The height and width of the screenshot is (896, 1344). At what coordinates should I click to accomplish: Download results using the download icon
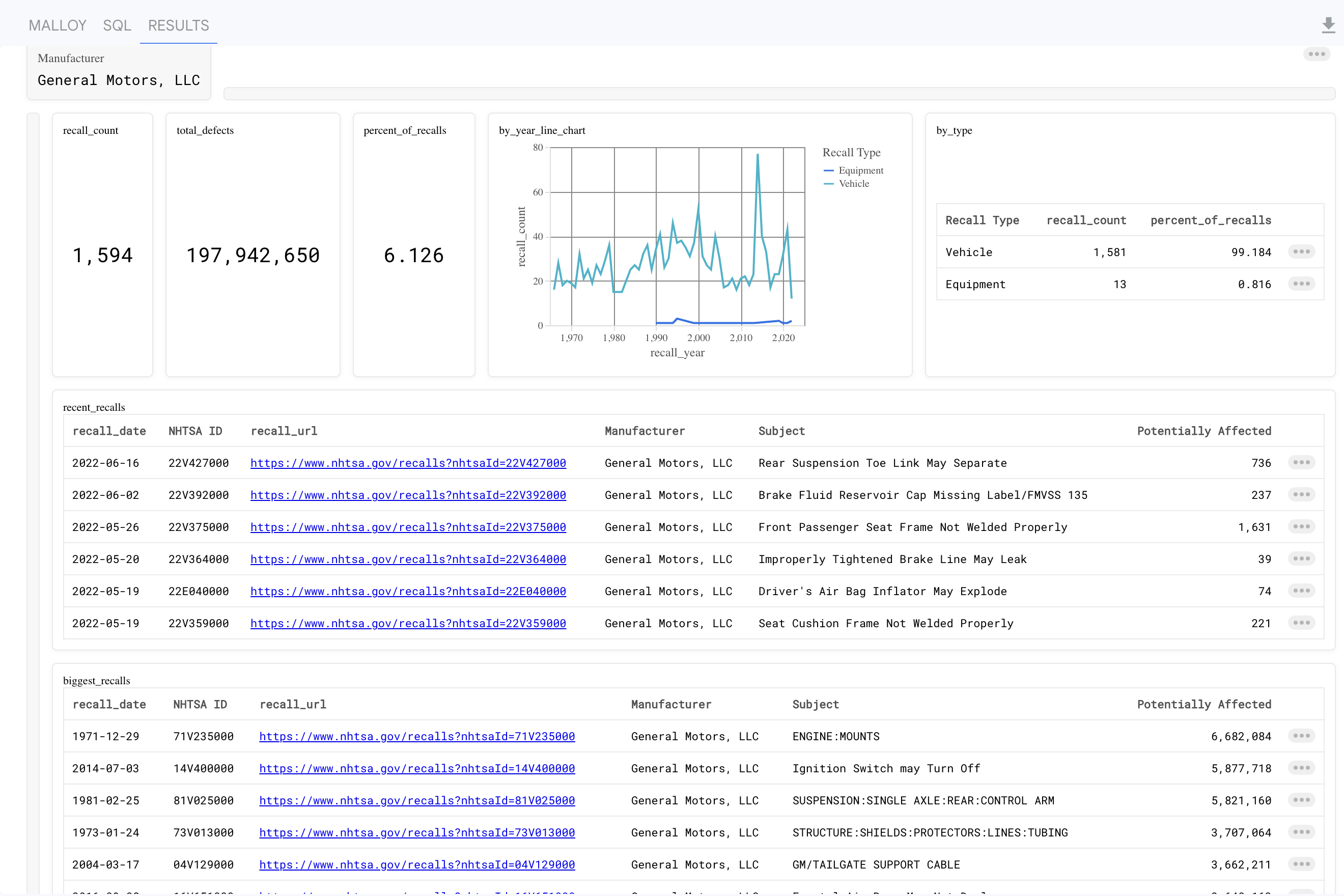tap(1328, 25)
